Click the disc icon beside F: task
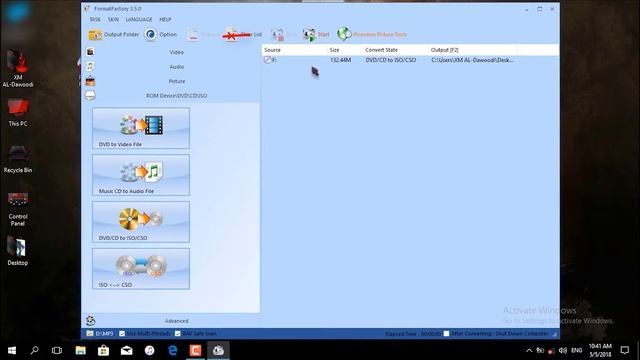 coord(267,60)
